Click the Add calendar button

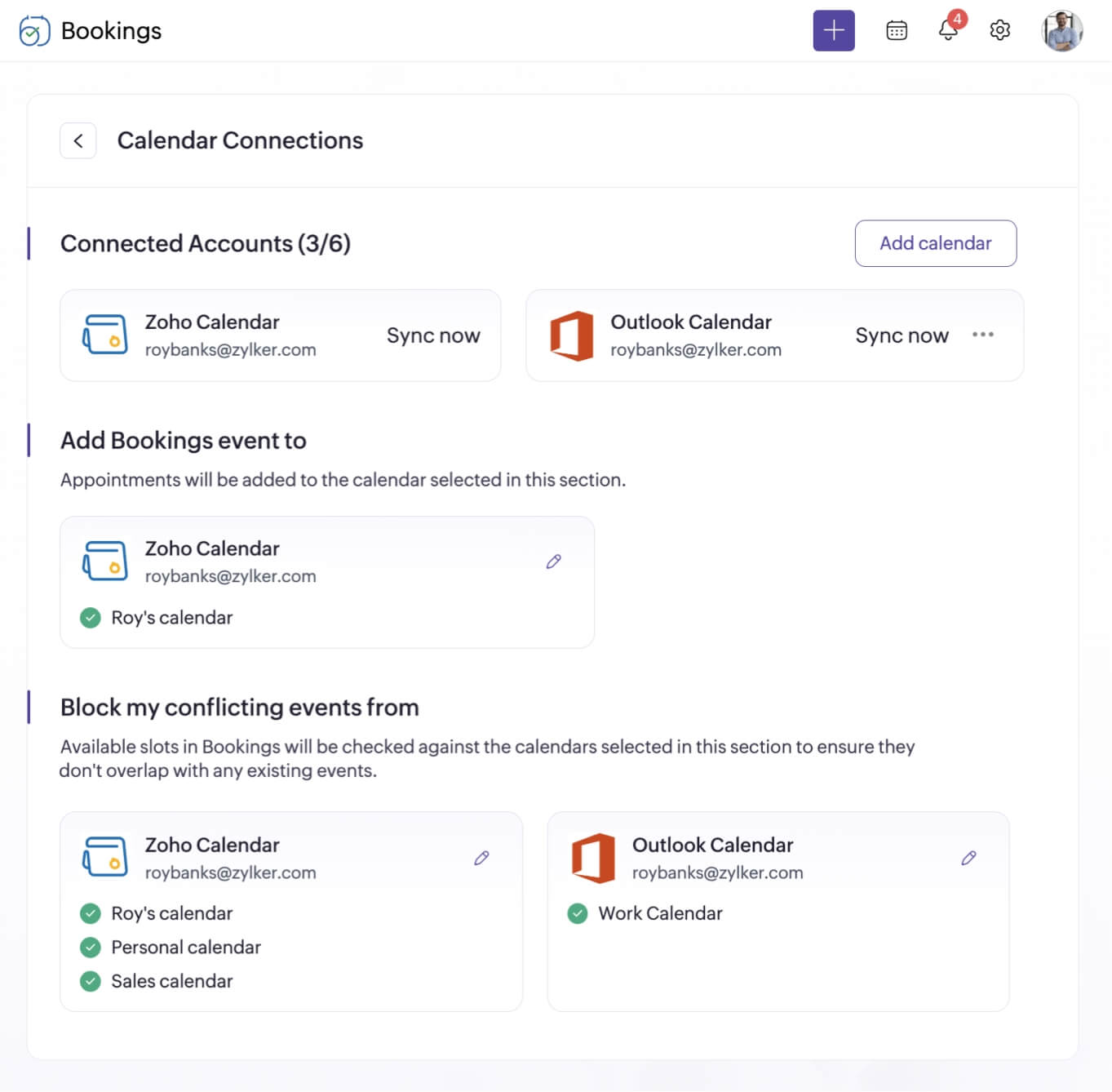point(935,243)
